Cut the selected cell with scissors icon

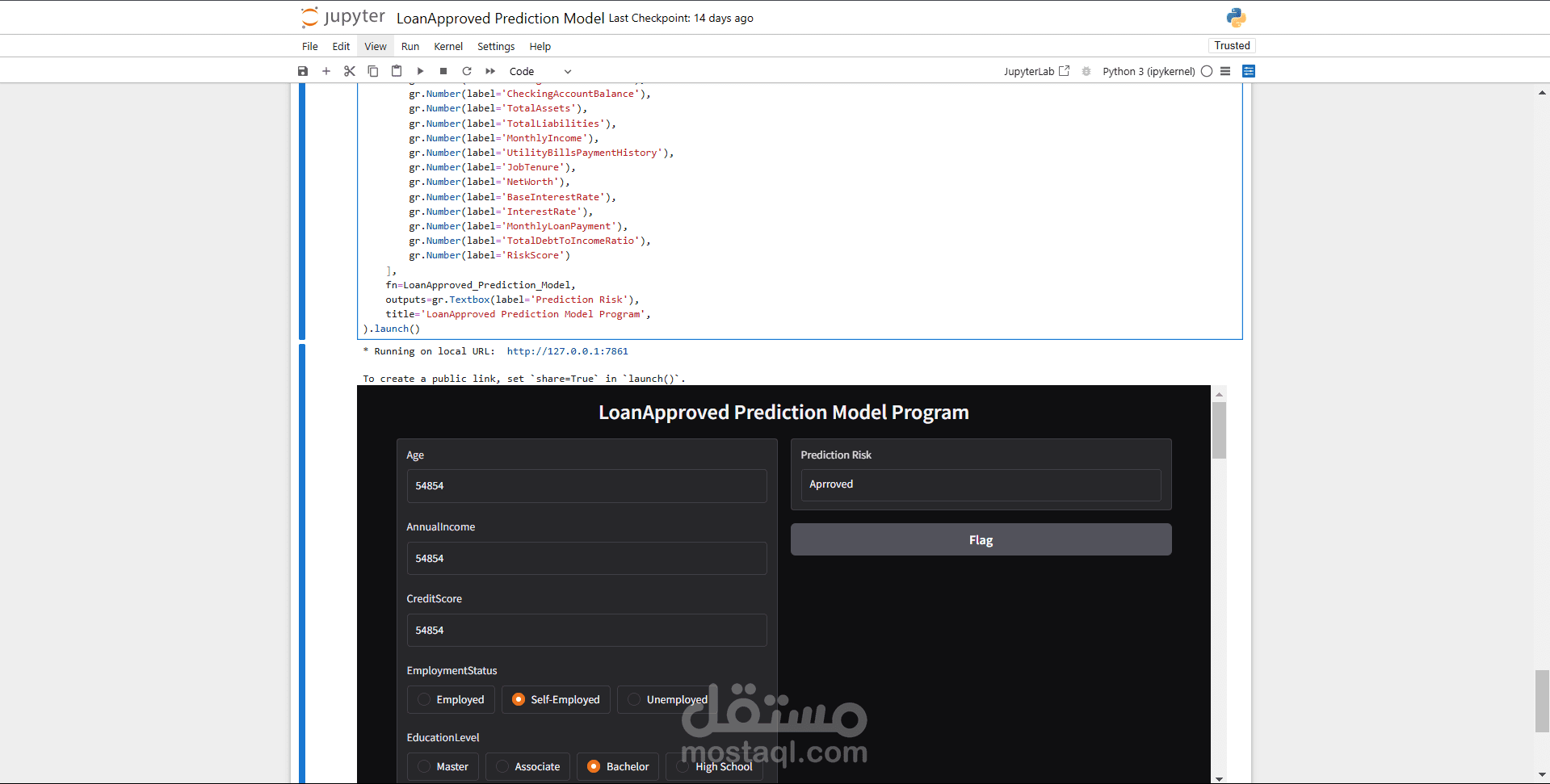click(350, 71)
